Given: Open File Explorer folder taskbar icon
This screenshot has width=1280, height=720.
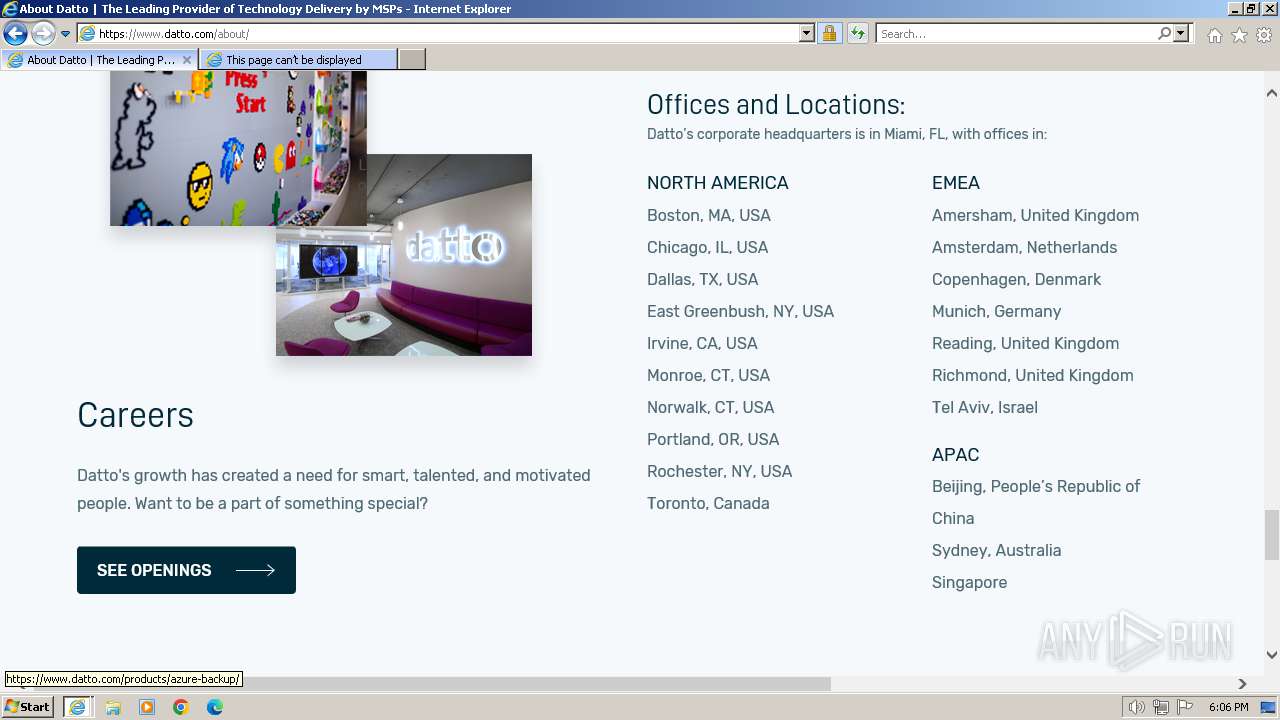Looking at the screenshot, I should click(113, 707).
